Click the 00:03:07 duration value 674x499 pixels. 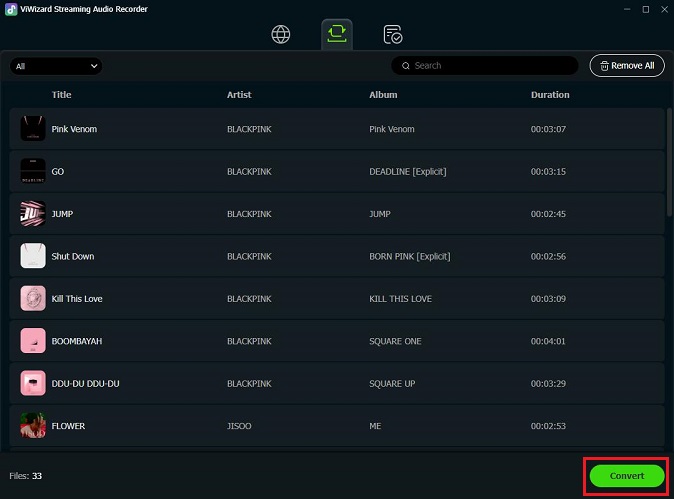click(x=548, y=129)
